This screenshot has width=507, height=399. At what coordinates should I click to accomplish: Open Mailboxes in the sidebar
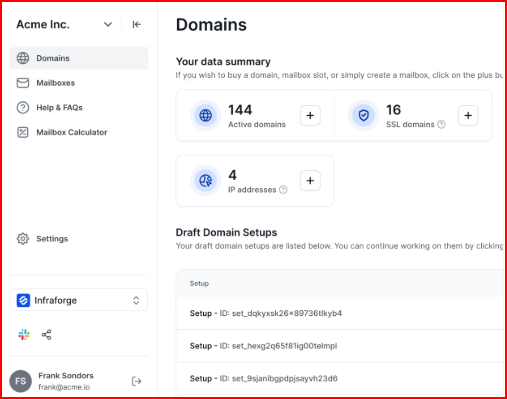coord(79,83)
